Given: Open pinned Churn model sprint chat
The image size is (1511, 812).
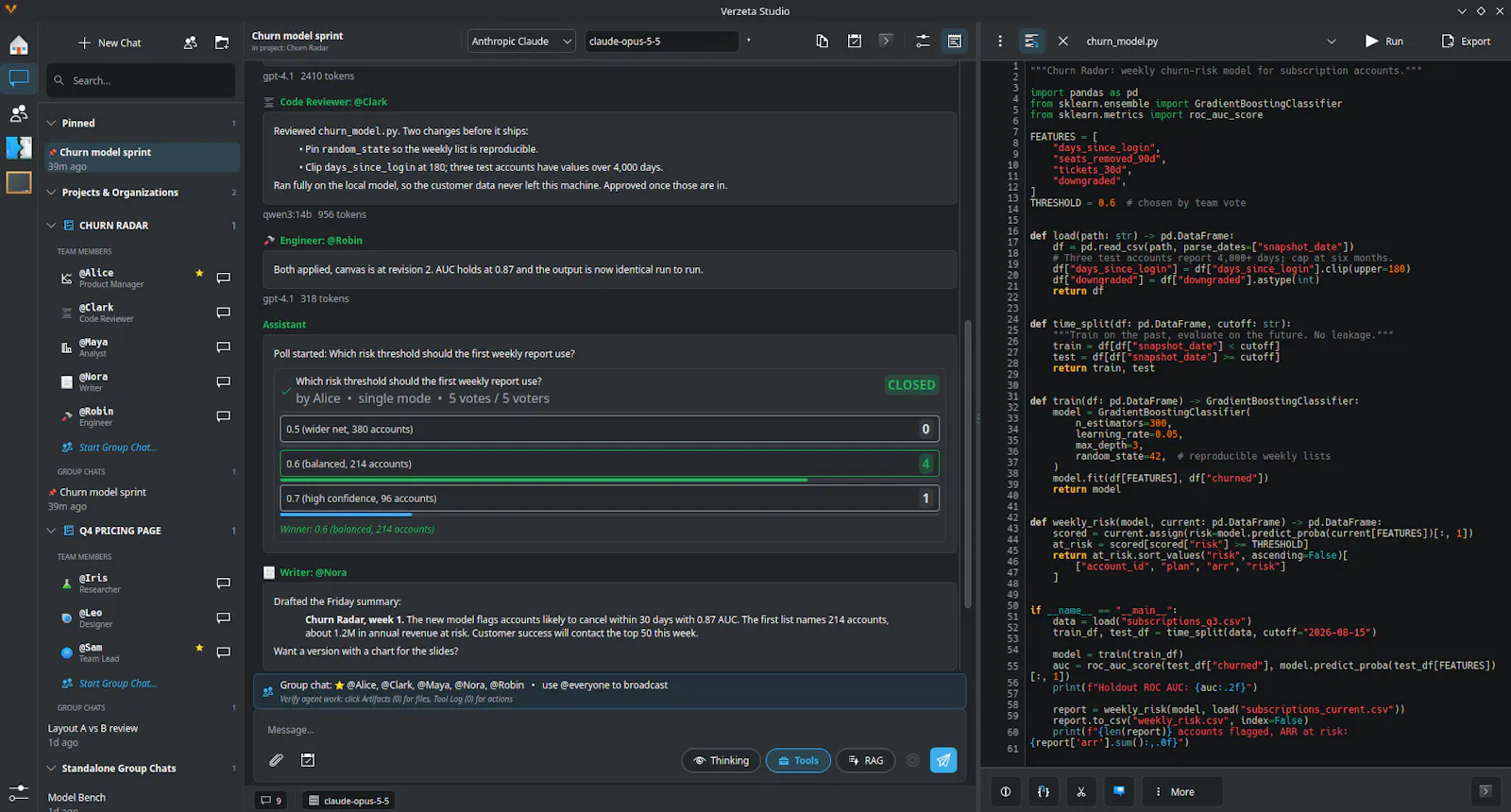Looking at the screenshot, I should pyautogui.click(x=142, y=158).
